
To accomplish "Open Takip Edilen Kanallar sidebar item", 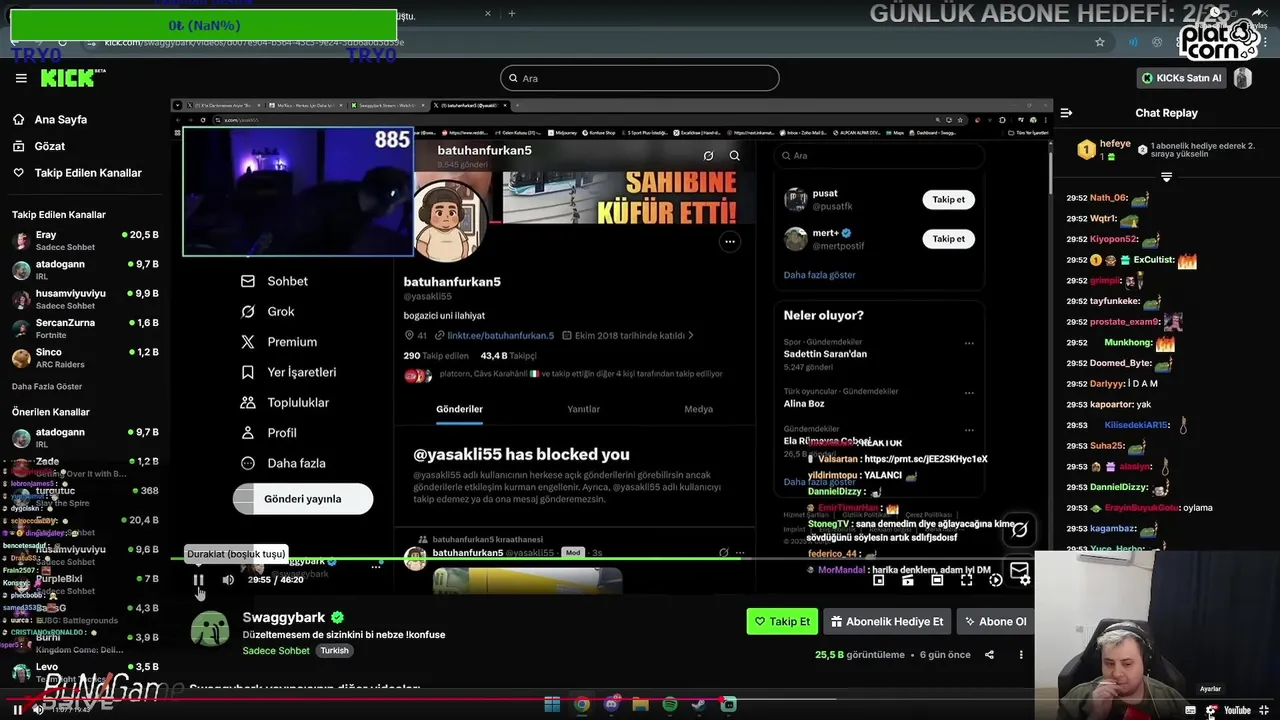I will coord(77,173).
